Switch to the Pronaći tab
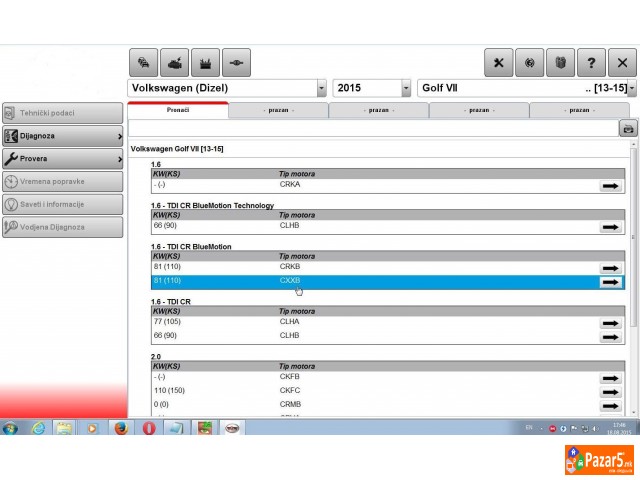 (178, 110)
